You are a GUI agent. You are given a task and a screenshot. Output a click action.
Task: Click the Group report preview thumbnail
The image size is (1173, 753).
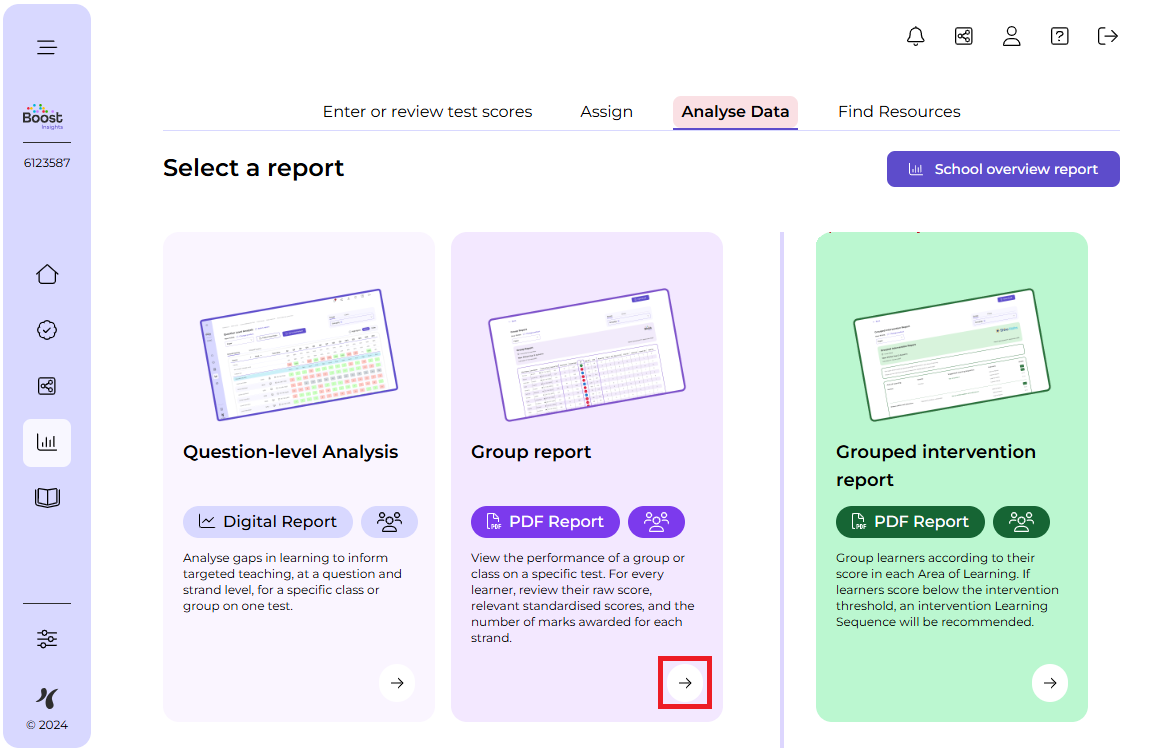tap(586, 355)
